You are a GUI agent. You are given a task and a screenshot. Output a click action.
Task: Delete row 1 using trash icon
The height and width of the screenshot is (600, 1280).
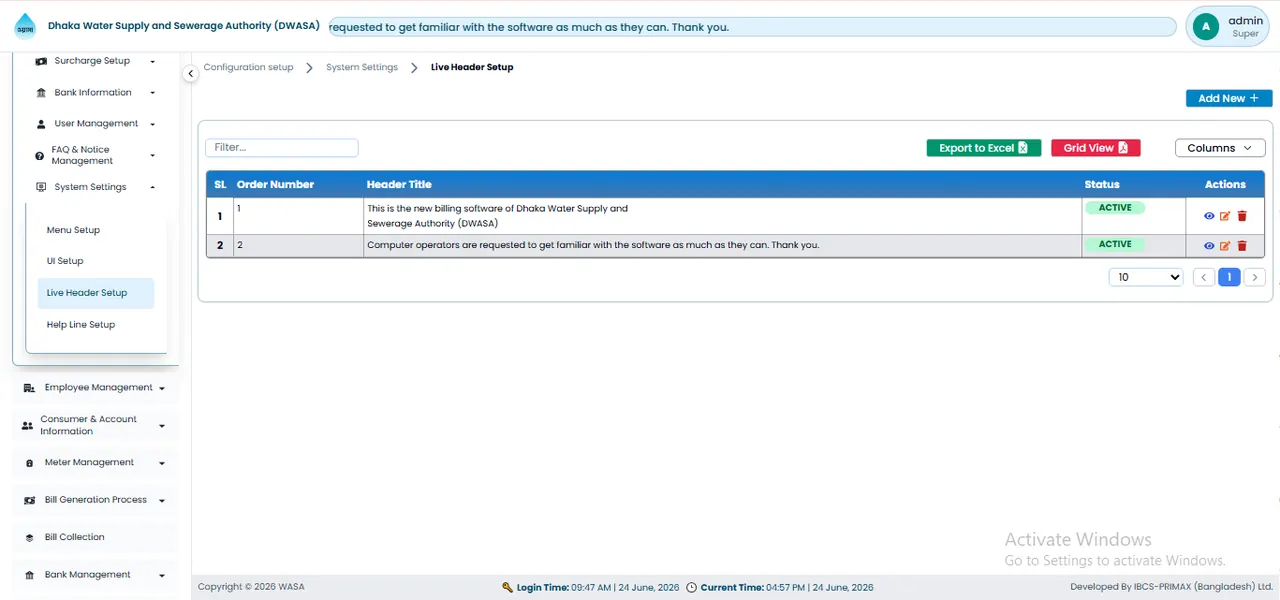pyautogui.click(x=1242, y=216)
